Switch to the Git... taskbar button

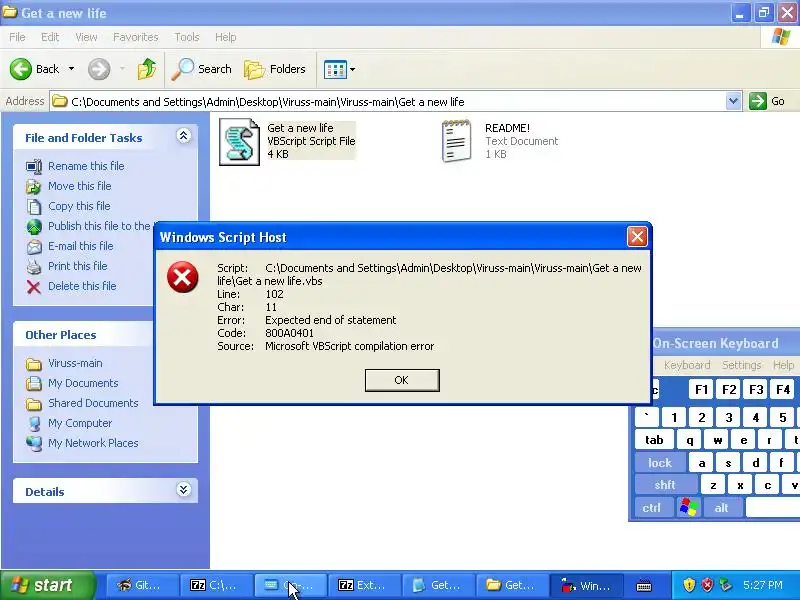(x=142, y=585)
